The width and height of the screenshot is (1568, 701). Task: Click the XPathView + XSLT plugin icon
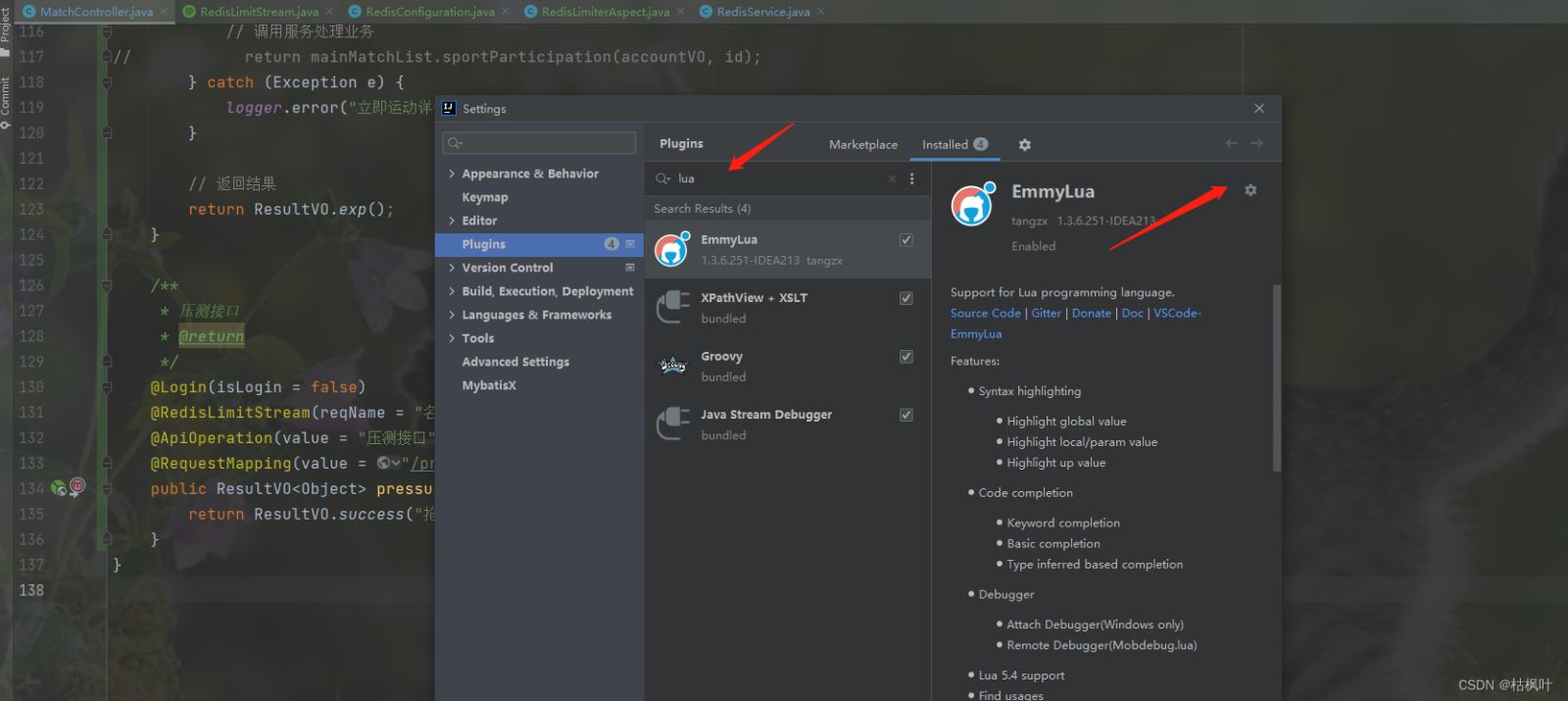pos(672,307)
